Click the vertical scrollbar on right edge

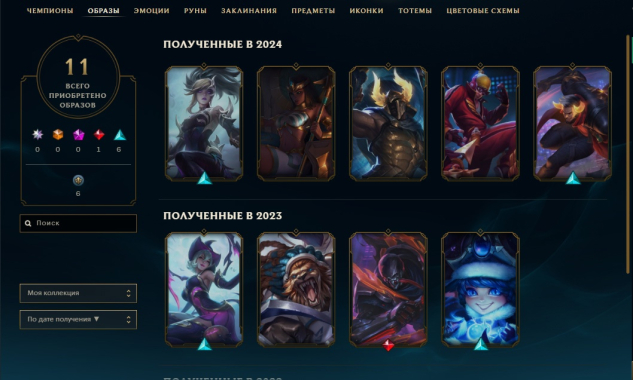(628, 153)
